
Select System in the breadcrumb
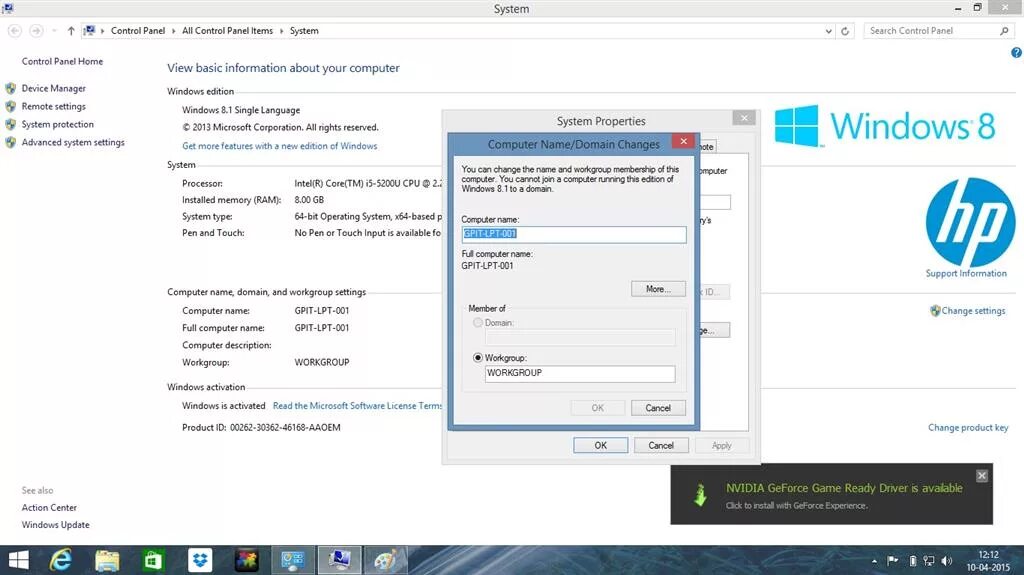click(x=304, y=31)
